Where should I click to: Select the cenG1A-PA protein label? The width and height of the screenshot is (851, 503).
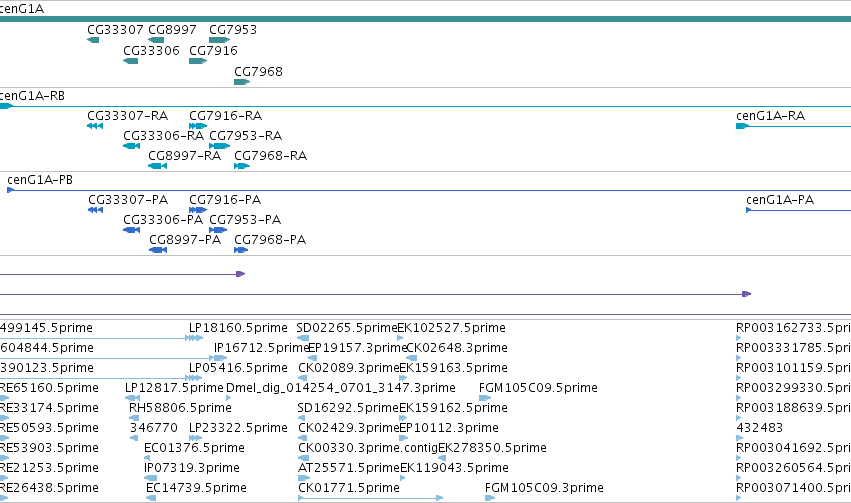(780, 200)
